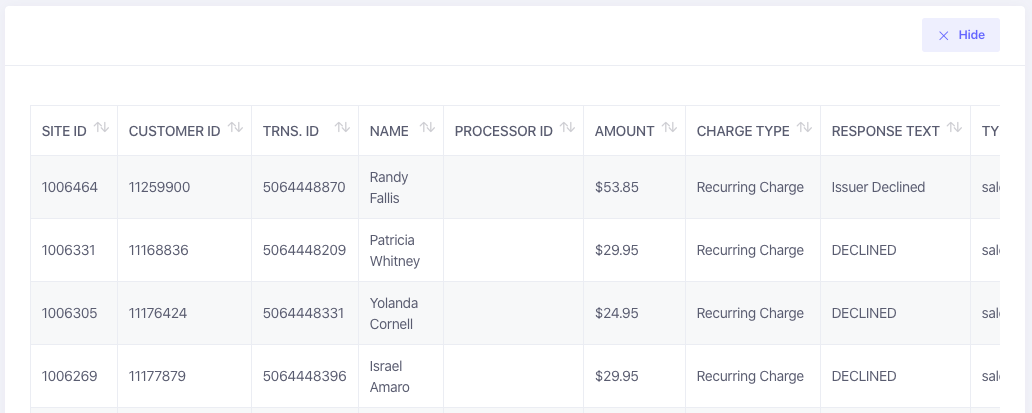Image resolution: width=1032 pixels, height=413 pixels.
Task: Click DECLINED in Patricia Whitney row
Action: (864, 251)
